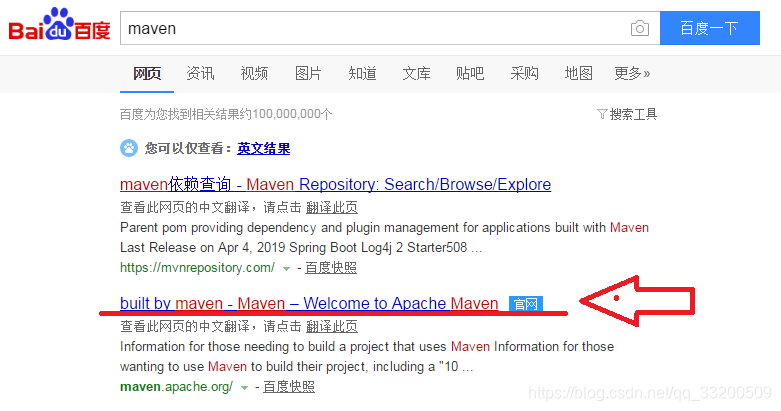Switch to the 知道 tab

pyautogui.click(x=362, y=74)
